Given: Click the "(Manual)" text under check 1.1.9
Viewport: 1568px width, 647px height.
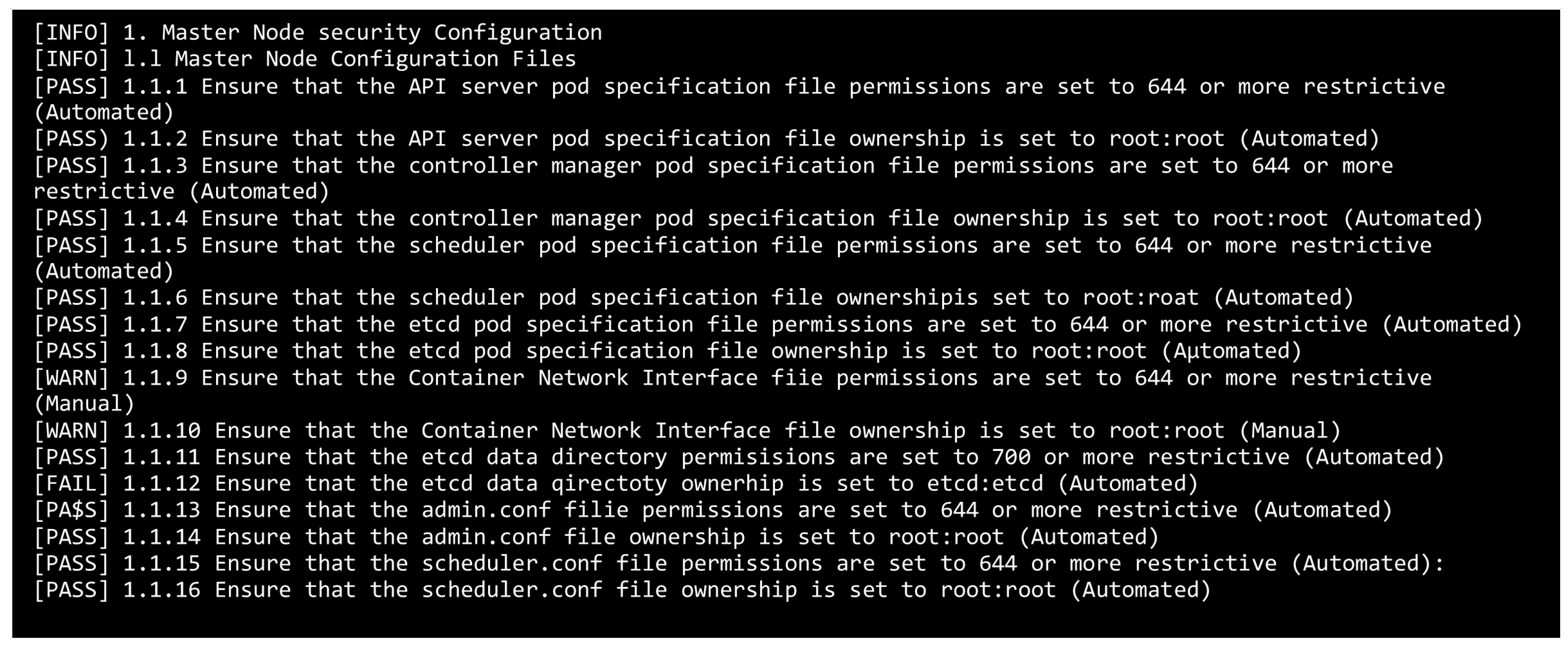Looking at the screenshot, I should click(x=84, y=404).
